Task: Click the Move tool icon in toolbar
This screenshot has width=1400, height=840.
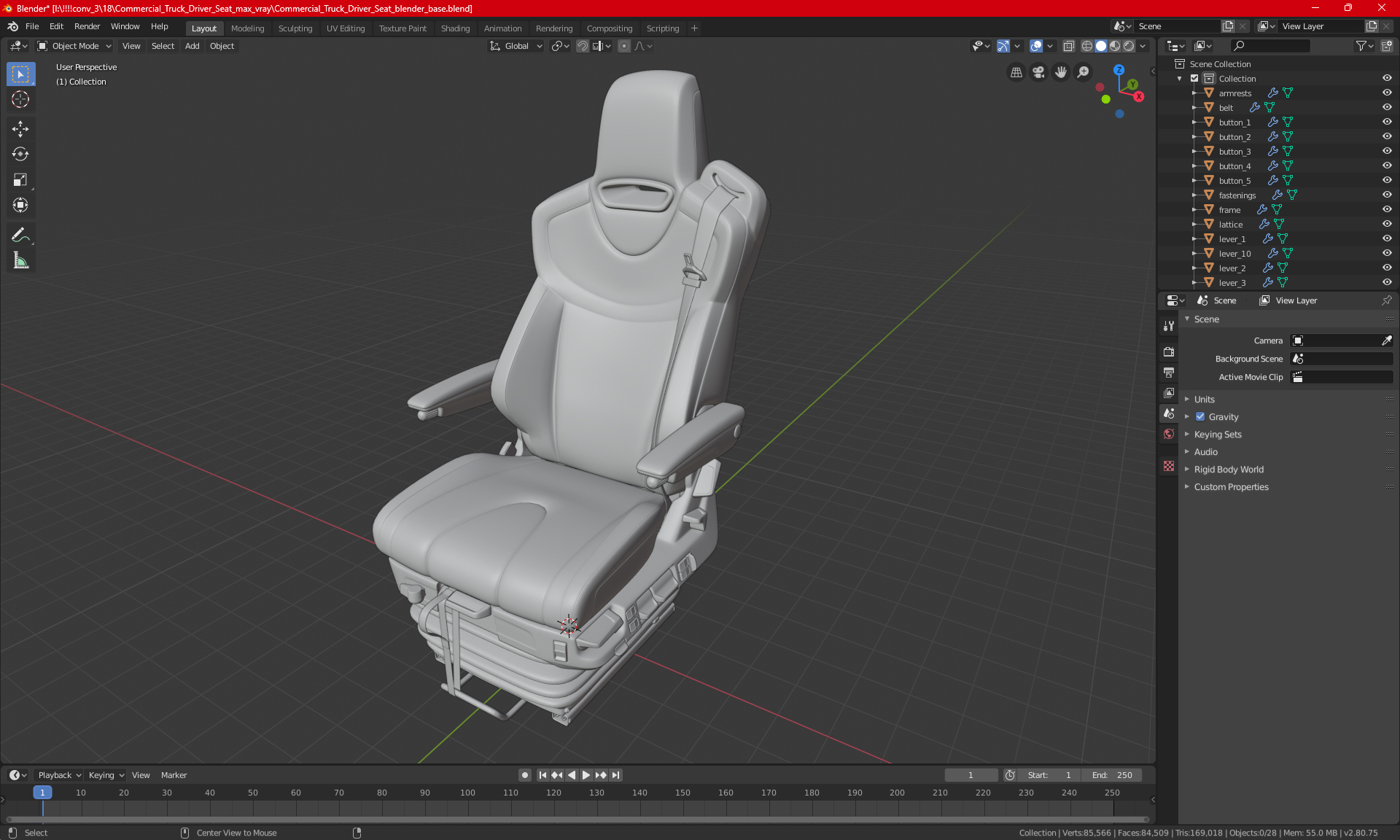Action: 20,127
